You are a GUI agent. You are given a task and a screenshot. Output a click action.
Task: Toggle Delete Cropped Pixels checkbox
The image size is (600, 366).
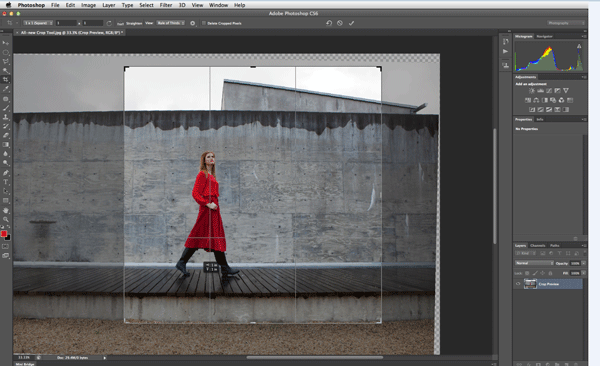point(204,23)
